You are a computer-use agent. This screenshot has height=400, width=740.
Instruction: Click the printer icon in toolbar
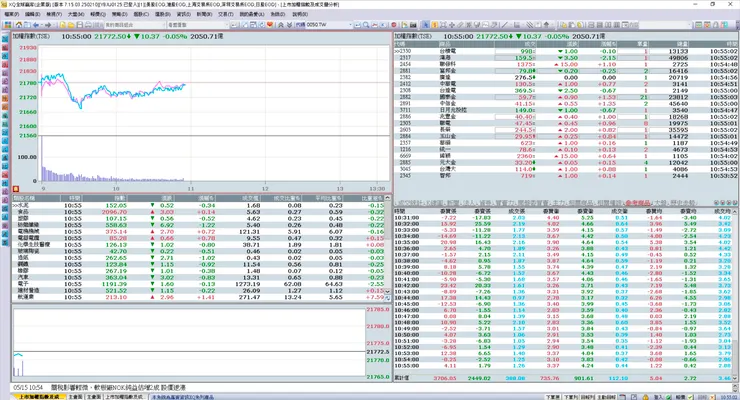coord(88,25)
